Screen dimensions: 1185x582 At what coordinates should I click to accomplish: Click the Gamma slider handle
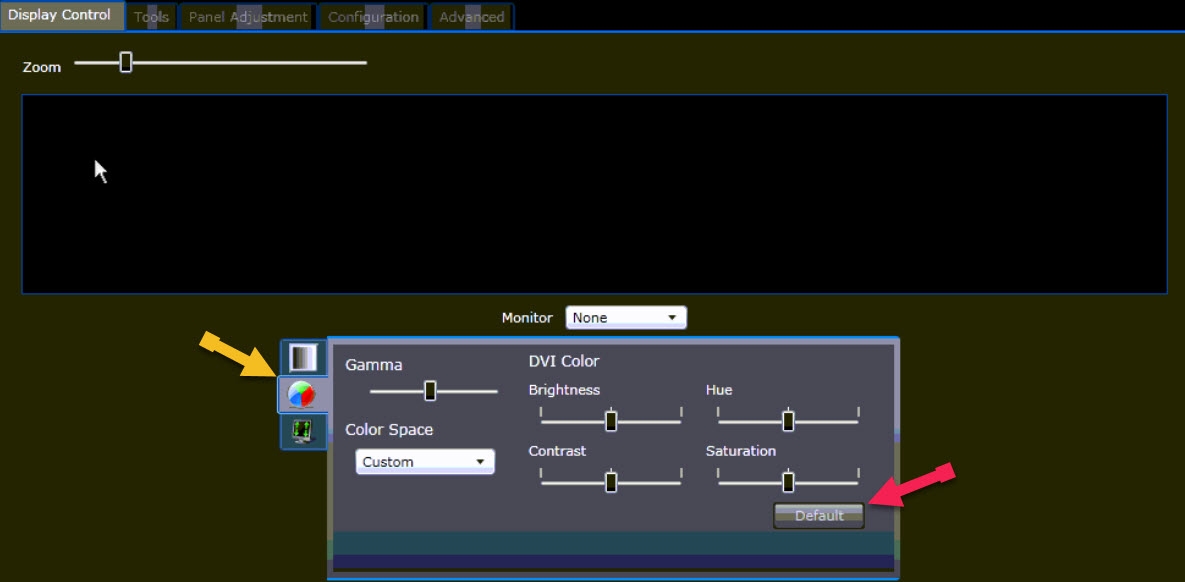pyautogui.click(x=430, y=391)
